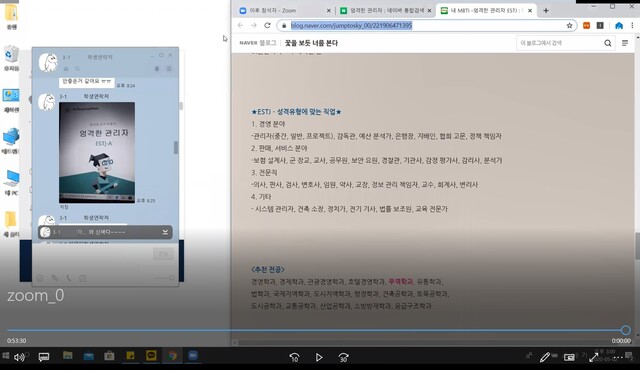Click the NAVER blog logo link

[258, 43]
